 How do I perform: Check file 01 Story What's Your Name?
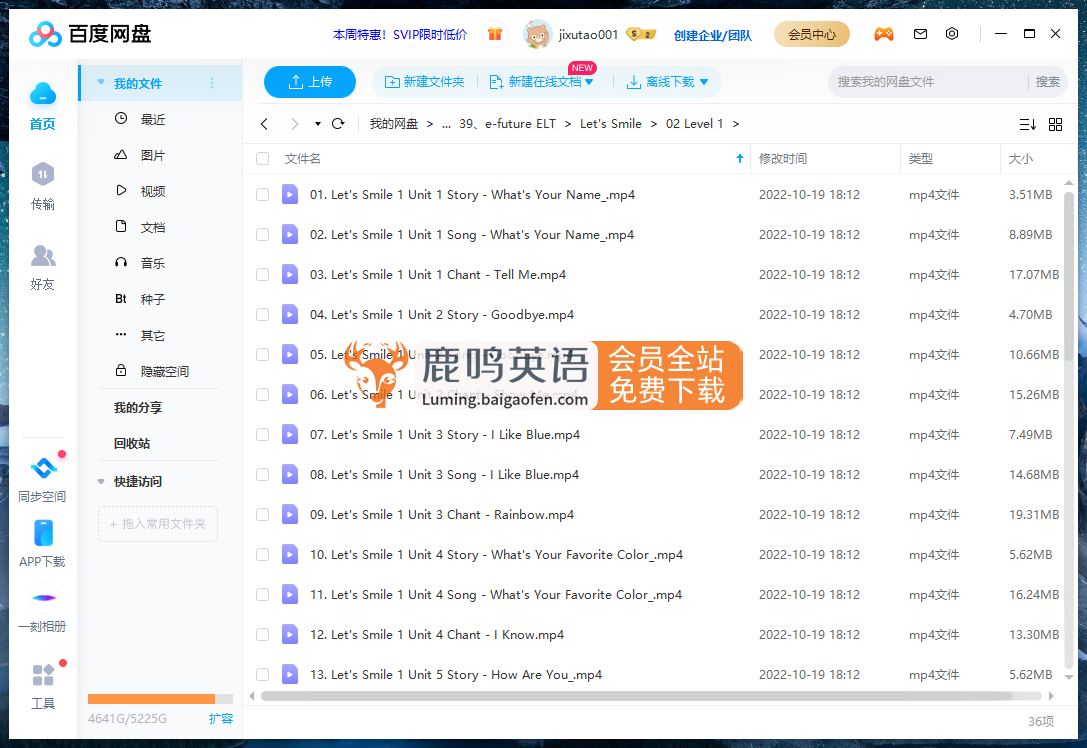coord(263,195)
